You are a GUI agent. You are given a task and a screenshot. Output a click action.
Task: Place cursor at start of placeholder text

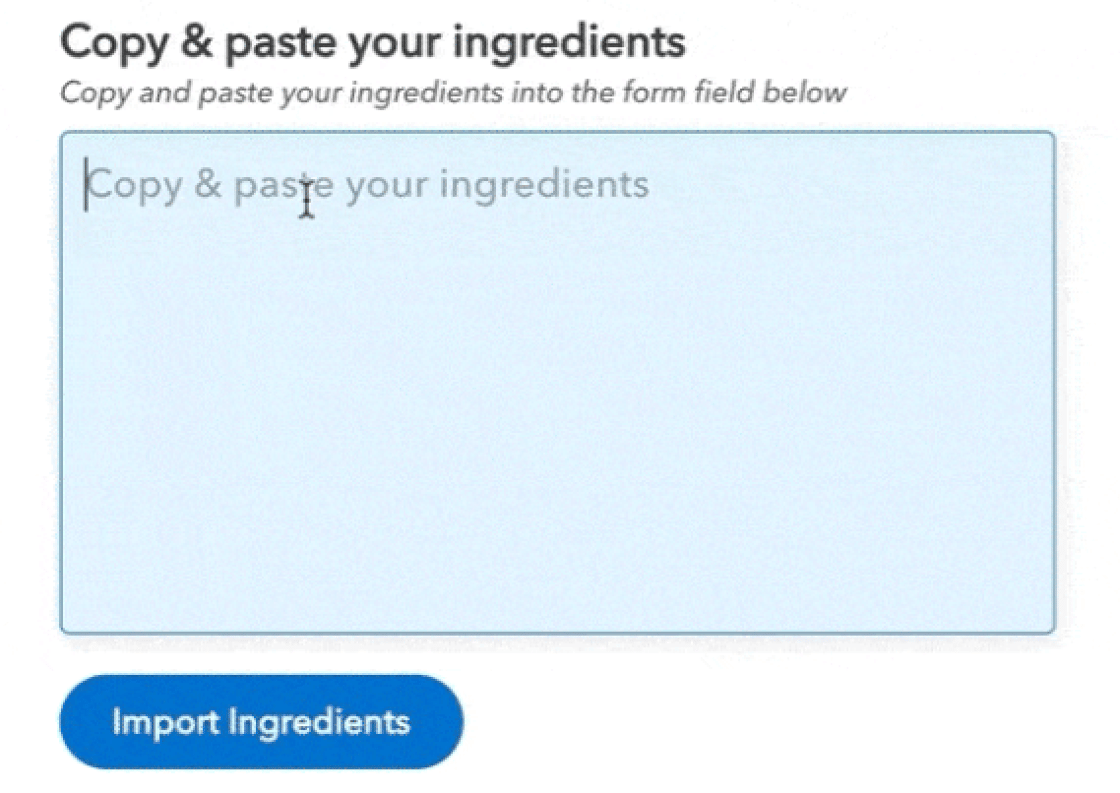(x=87, y=185)
